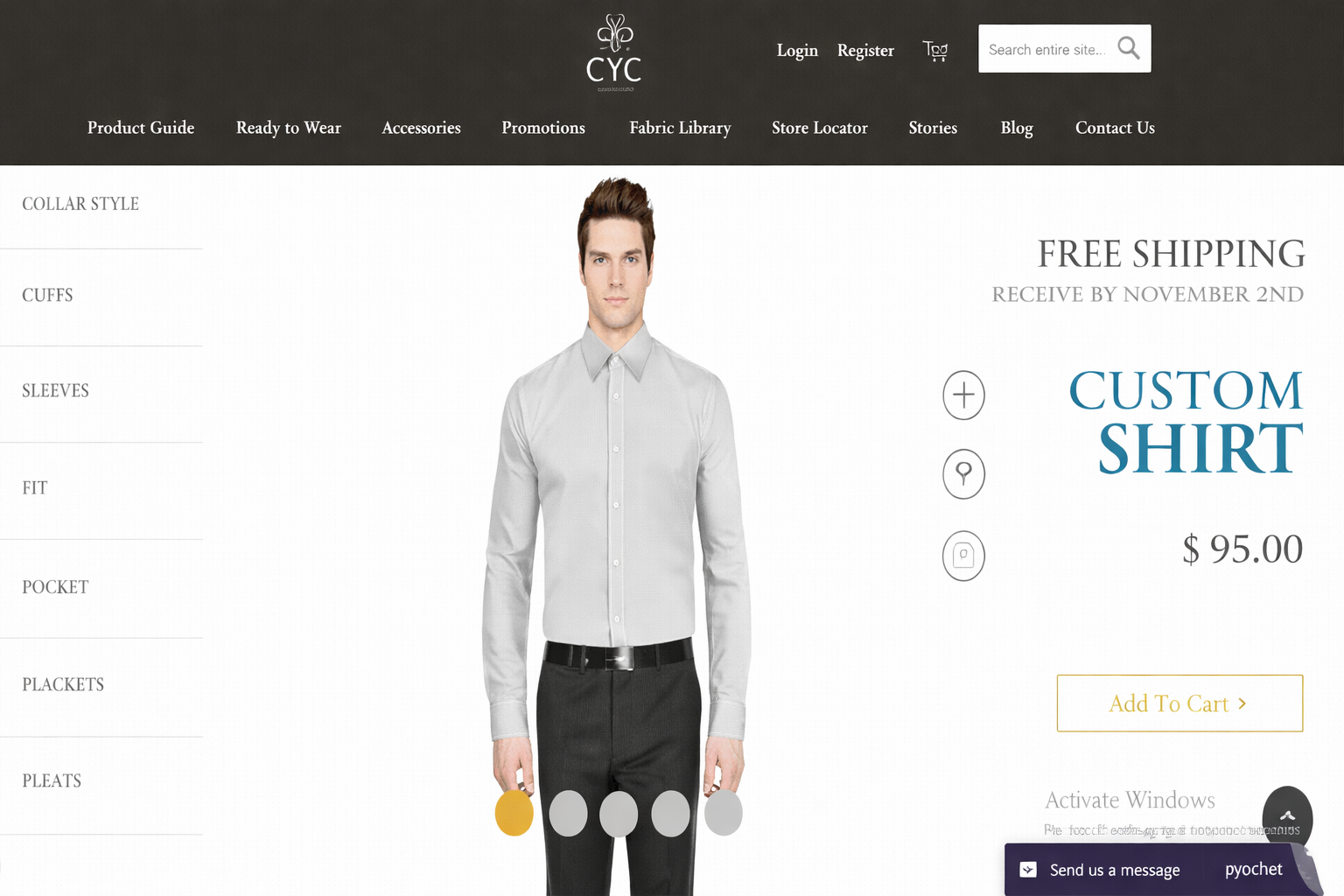Click the scroll-to-top arrow button

[x=1287, y=816]
